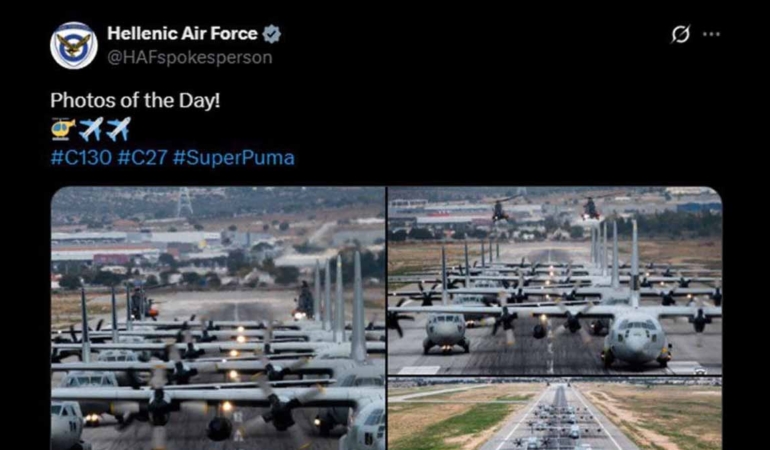Screen dimensions: 770x450
Task: Click the left hovering helicopter in top-right photo
Action: 500,210
